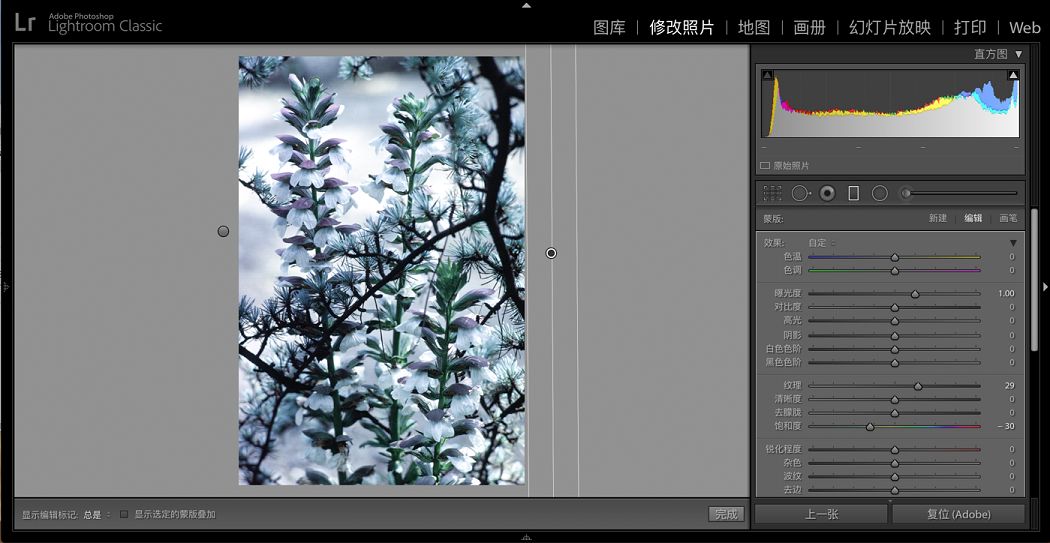Select the active gradient filter pin

(551, 253)
